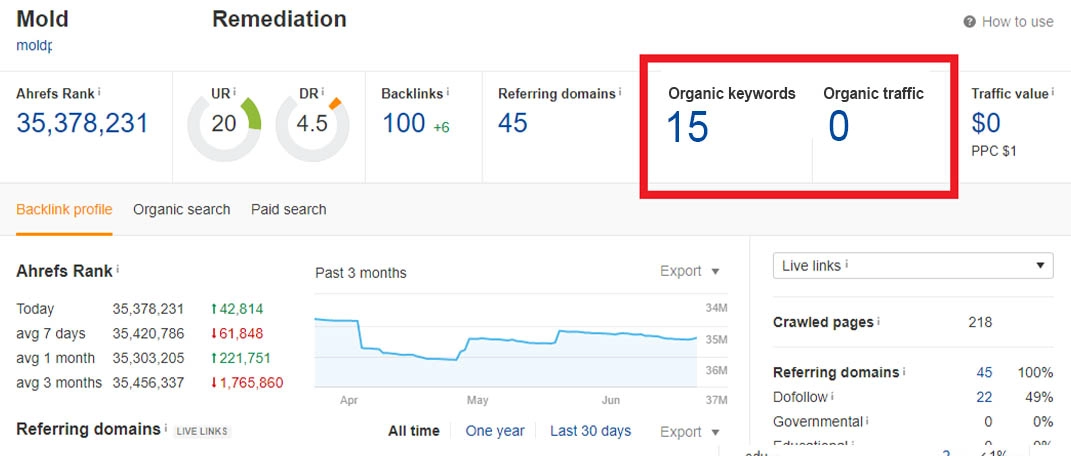Click the Organic keywords count 15
Image resolution: width=1071 pixels, height=456 pixels.
pos(688,127)
